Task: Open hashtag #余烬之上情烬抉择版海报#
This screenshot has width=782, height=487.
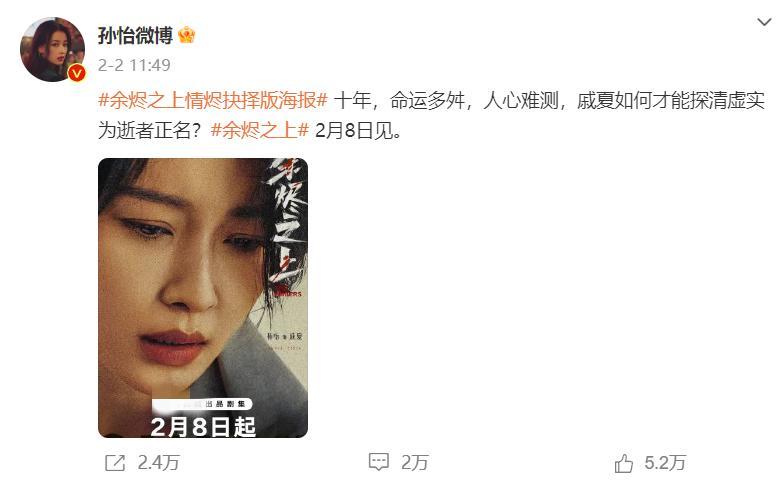Action: [213, 101]
